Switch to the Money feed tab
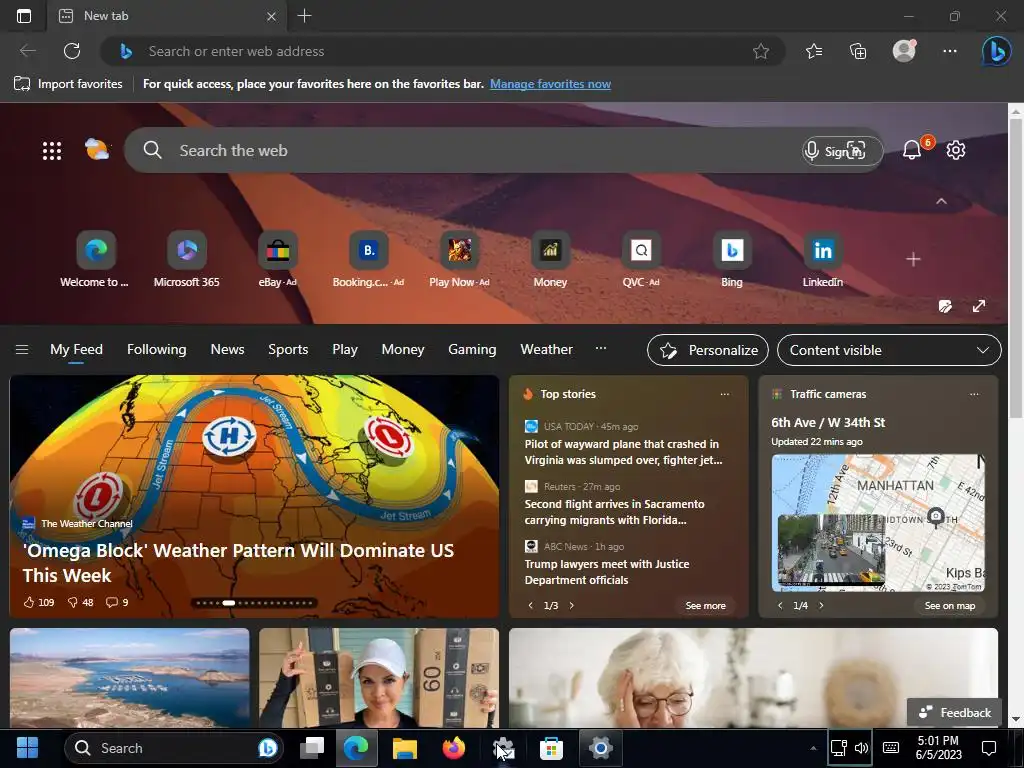The width and height of the screenshot is (1024, 768). [403, 349]
